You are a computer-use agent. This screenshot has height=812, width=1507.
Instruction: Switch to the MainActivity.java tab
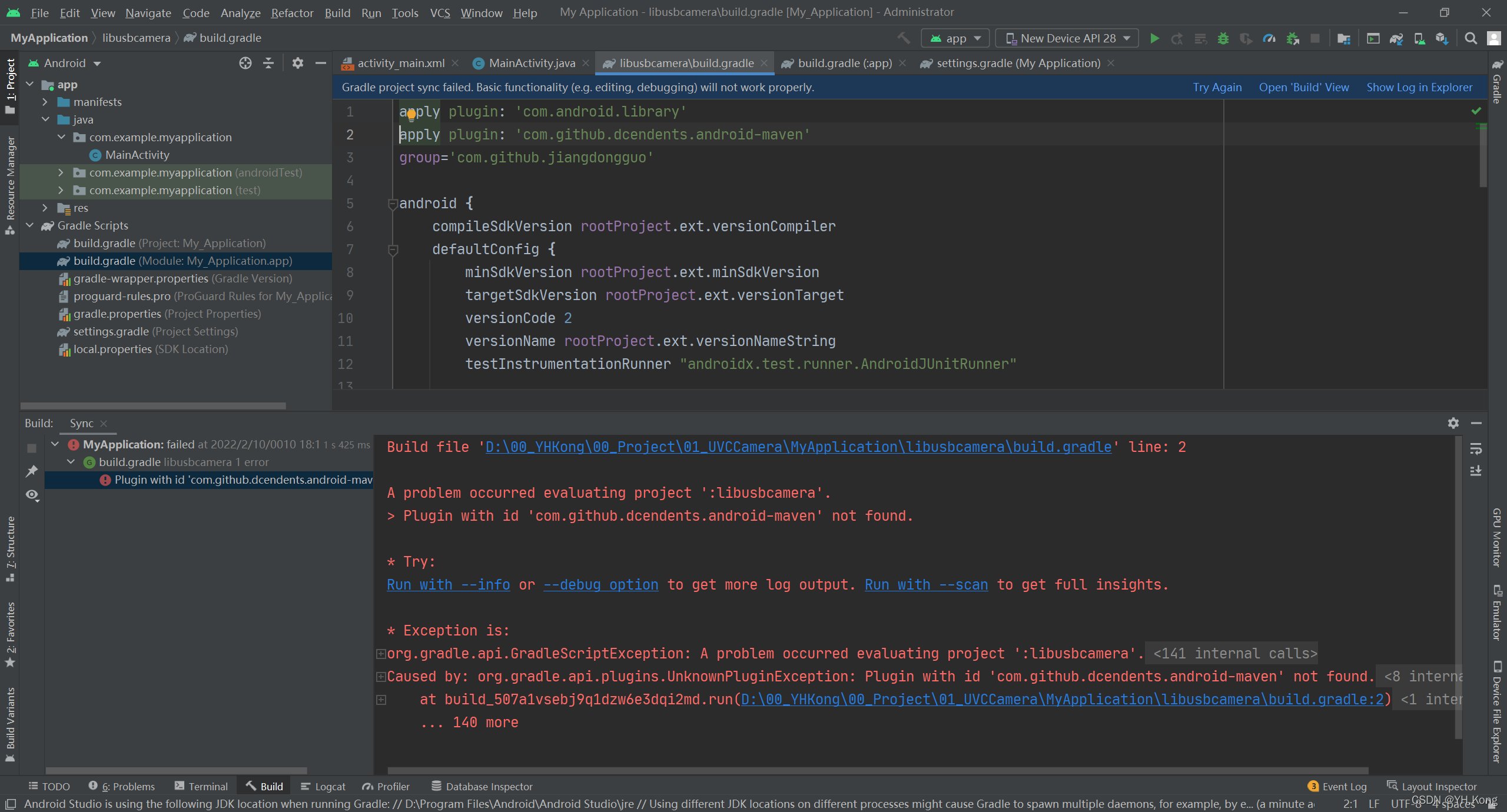(x=531, y=63)
